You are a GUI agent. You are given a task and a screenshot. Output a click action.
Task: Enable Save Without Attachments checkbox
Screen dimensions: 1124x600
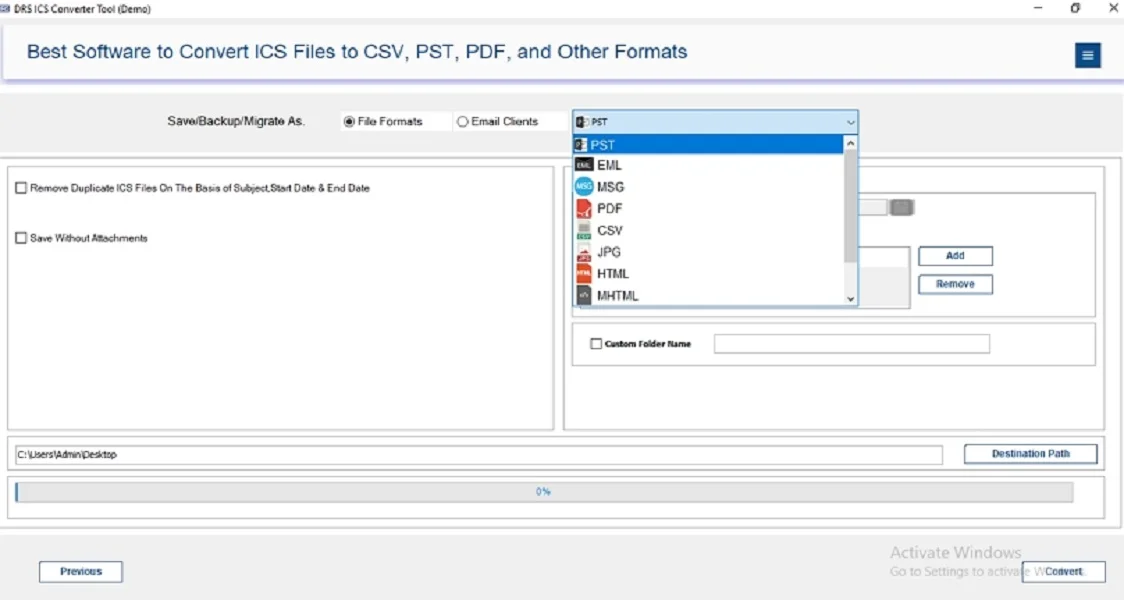click(x=21, y=238)
